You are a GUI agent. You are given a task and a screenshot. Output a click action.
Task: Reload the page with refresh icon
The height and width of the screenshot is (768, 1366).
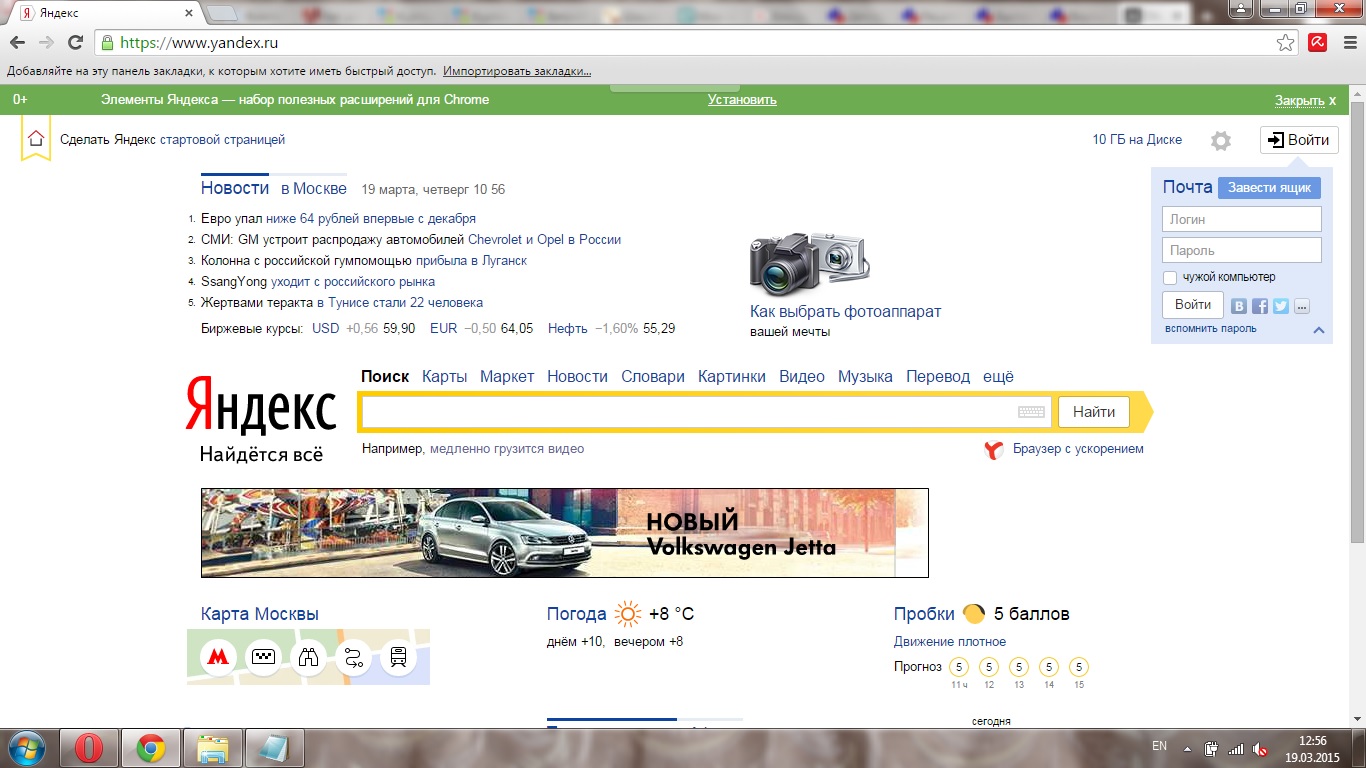[75, 42]
